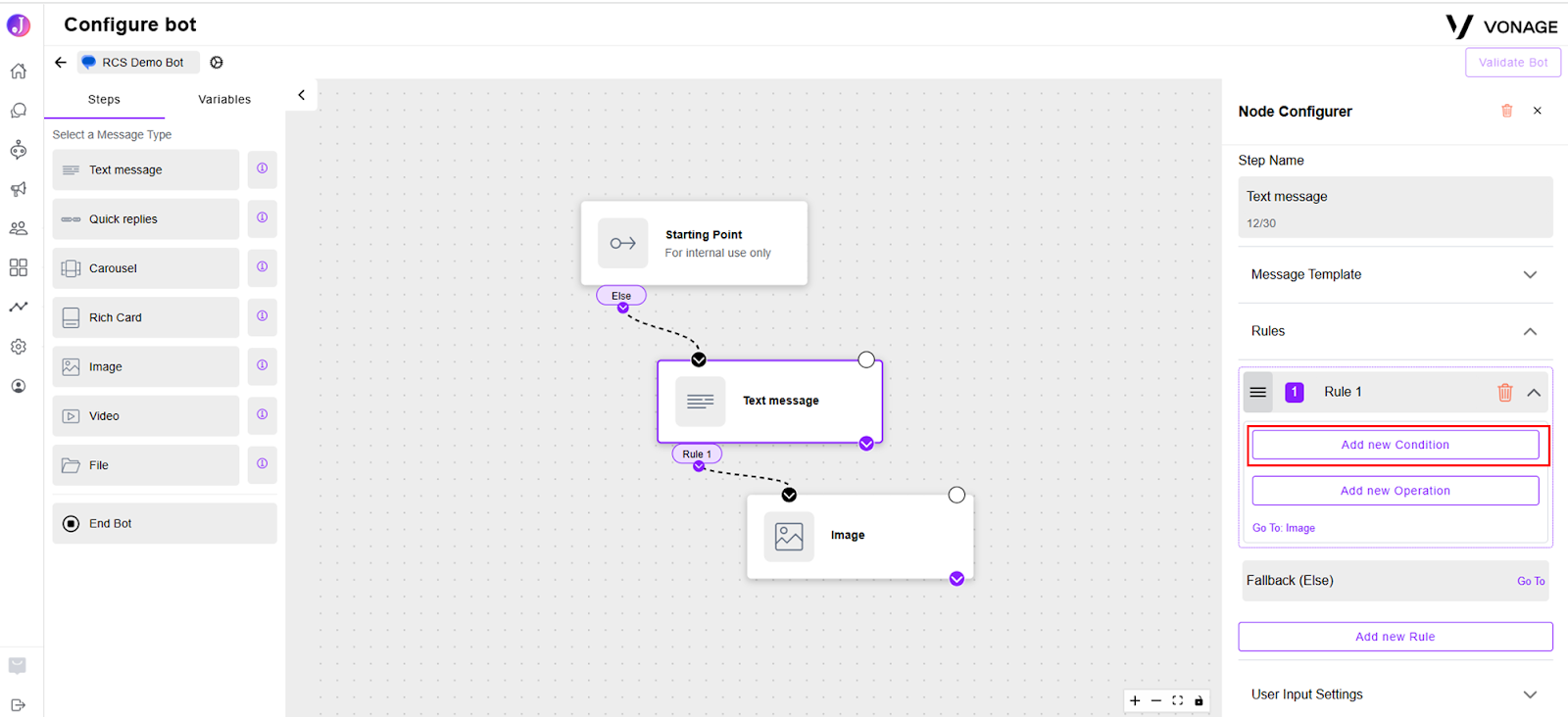Select File message type
Screen dimensions: 1568x717
coord(146,465)
